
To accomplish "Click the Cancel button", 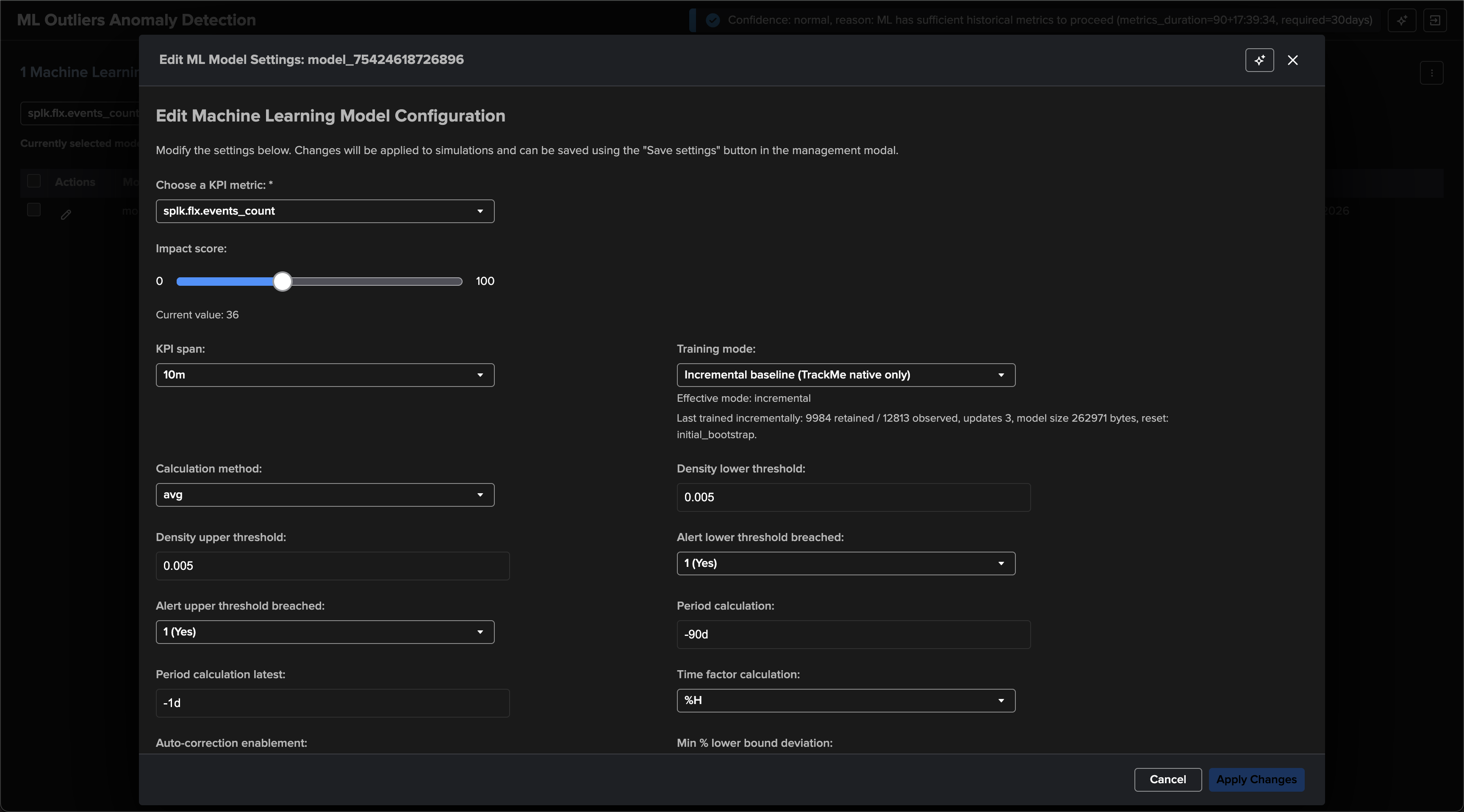I will [1168, 780].
